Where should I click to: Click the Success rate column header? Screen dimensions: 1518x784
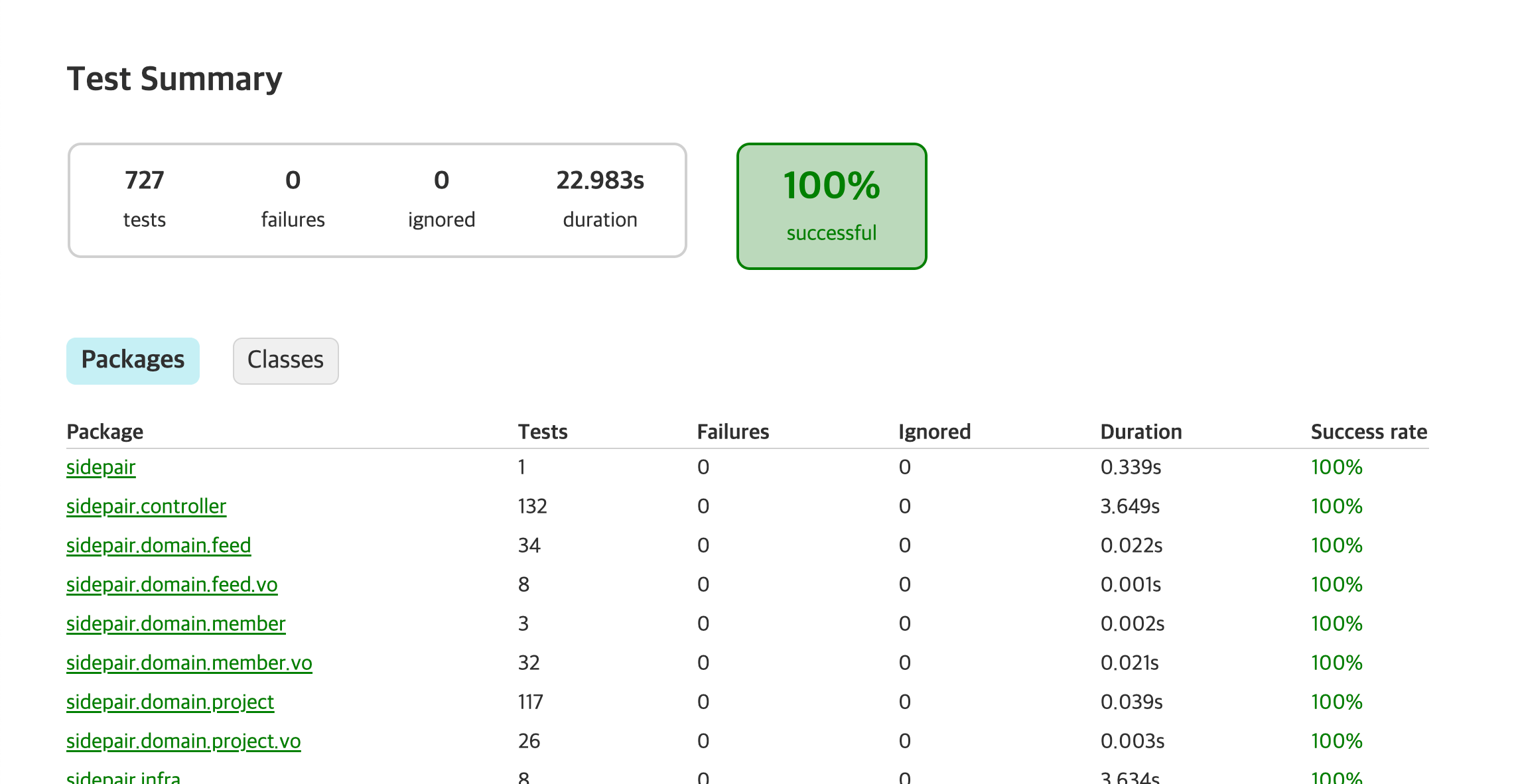point(1369,432)
